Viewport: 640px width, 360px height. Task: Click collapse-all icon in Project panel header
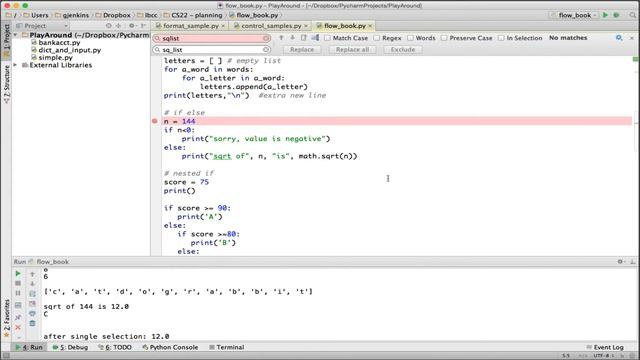(118, 26)
